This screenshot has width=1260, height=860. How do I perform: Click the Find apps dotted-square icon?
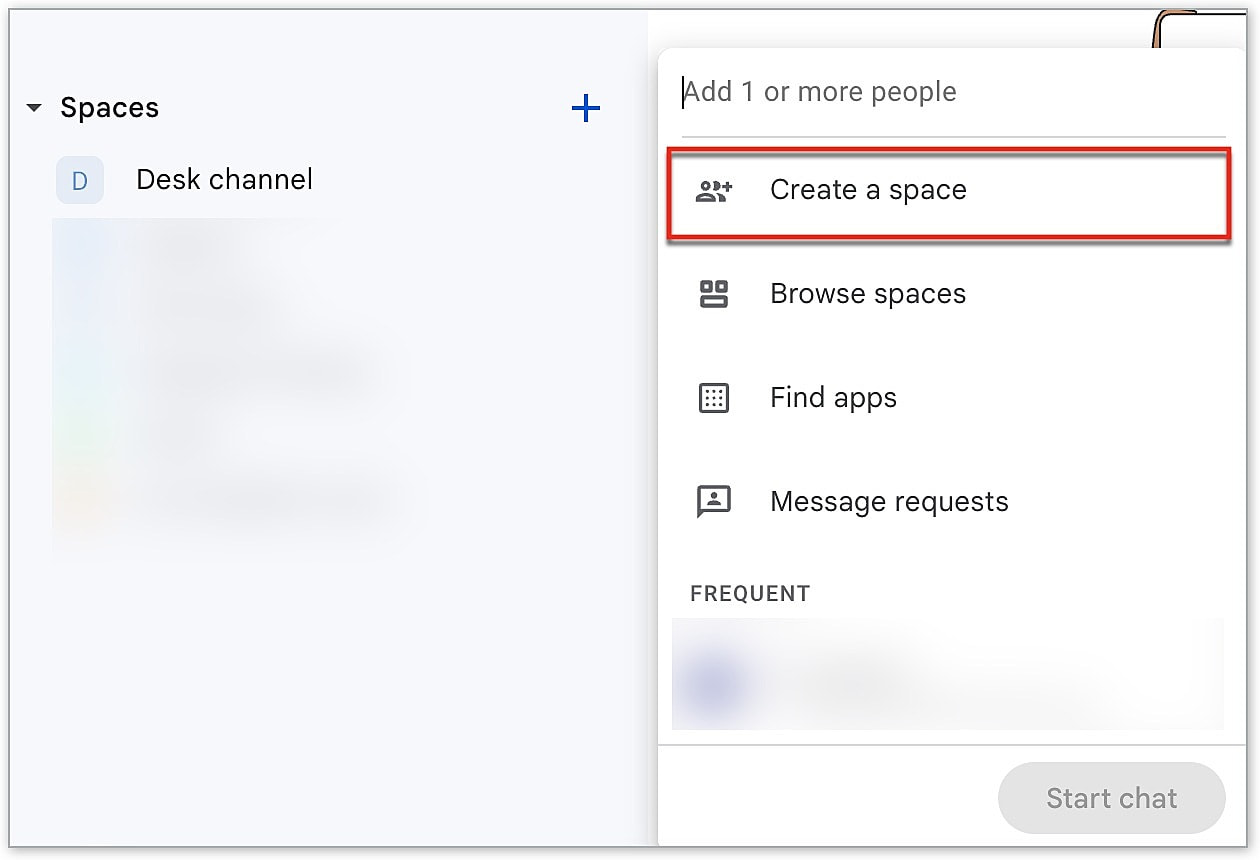click(x=714, y=398)
